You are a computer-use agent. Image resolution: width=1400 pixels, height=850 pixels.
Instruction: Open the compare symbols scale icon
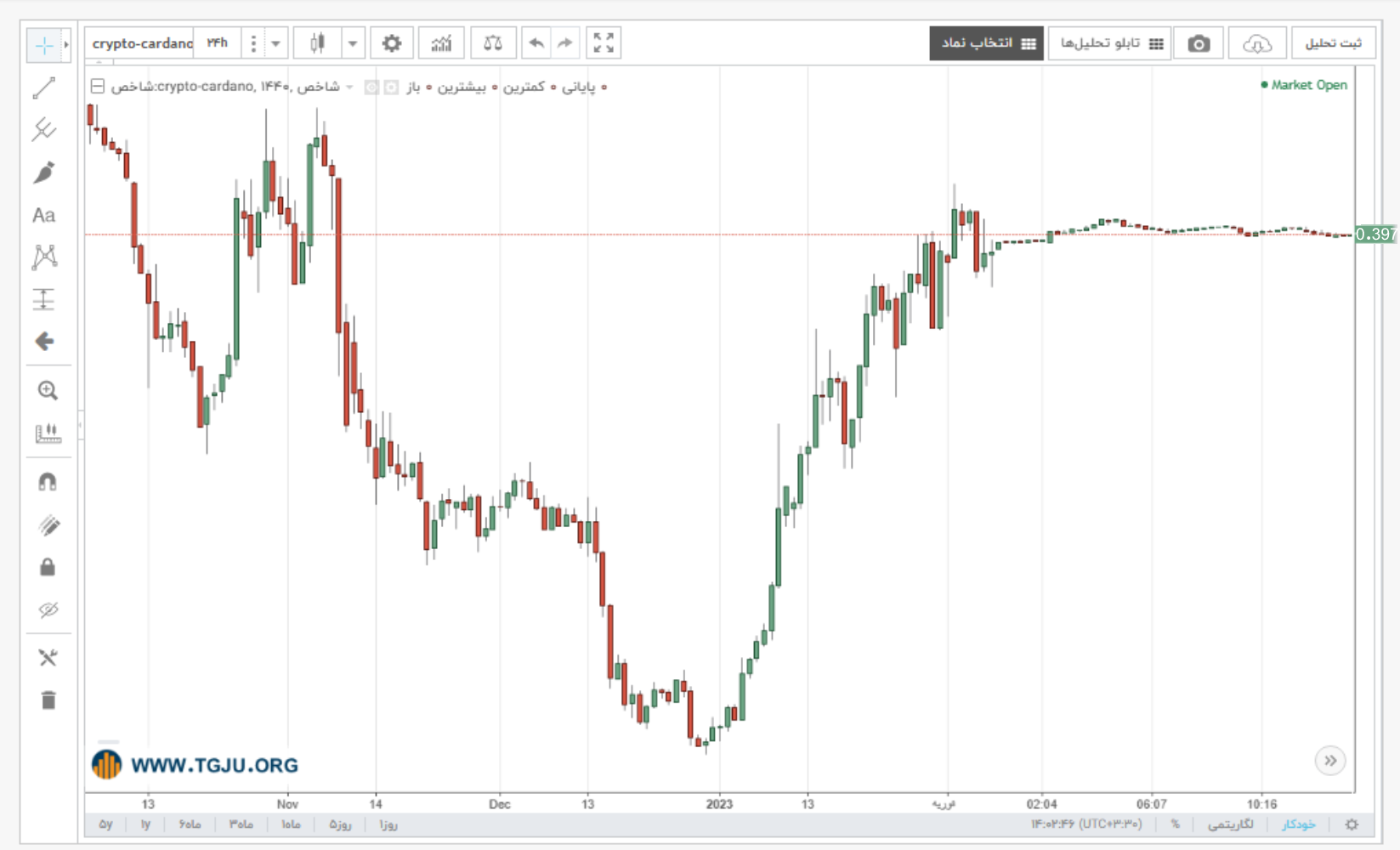(x=493, y=43)
